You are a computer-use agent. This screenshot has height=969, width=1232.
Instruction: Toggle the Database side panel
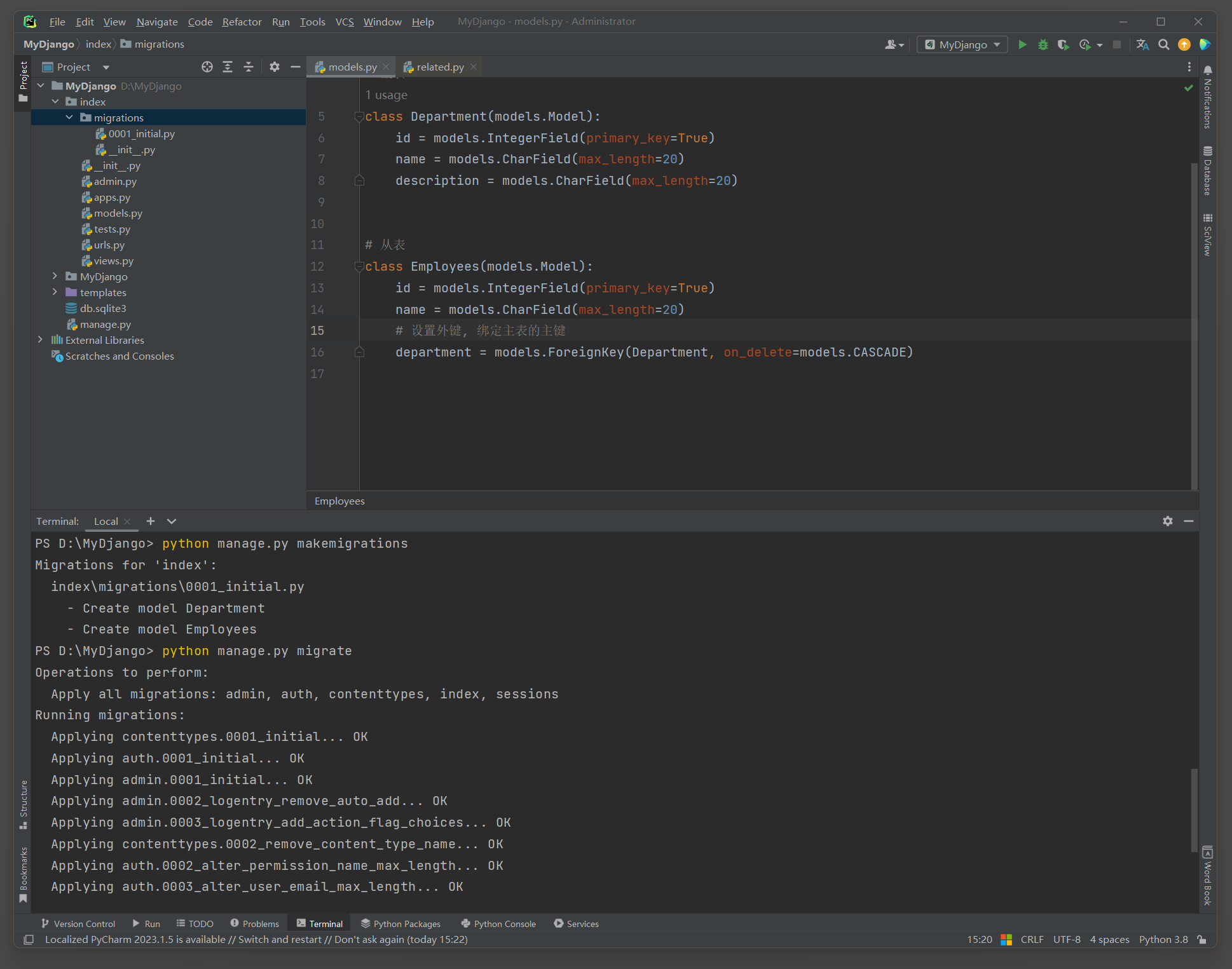[x=1207, y=172]
